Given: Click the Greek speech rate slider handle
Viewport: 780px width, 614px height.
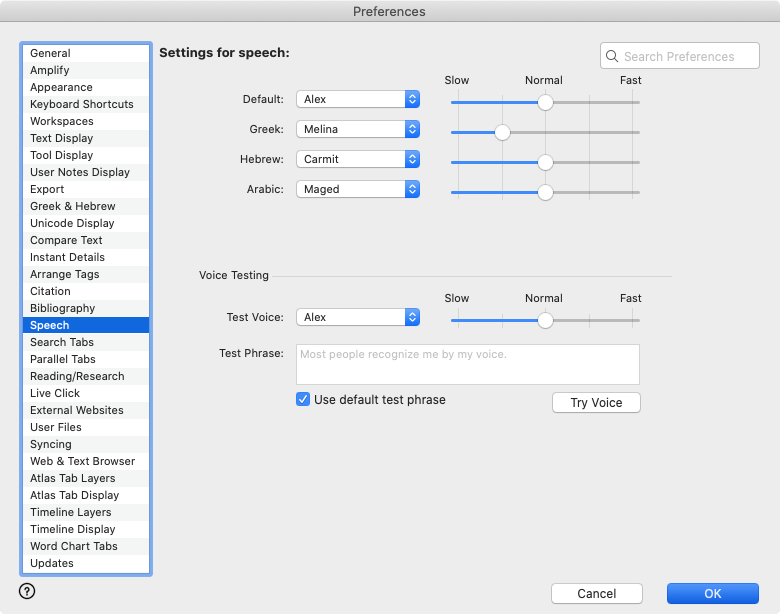Looking at the screenshot, I should click(502, 132).
